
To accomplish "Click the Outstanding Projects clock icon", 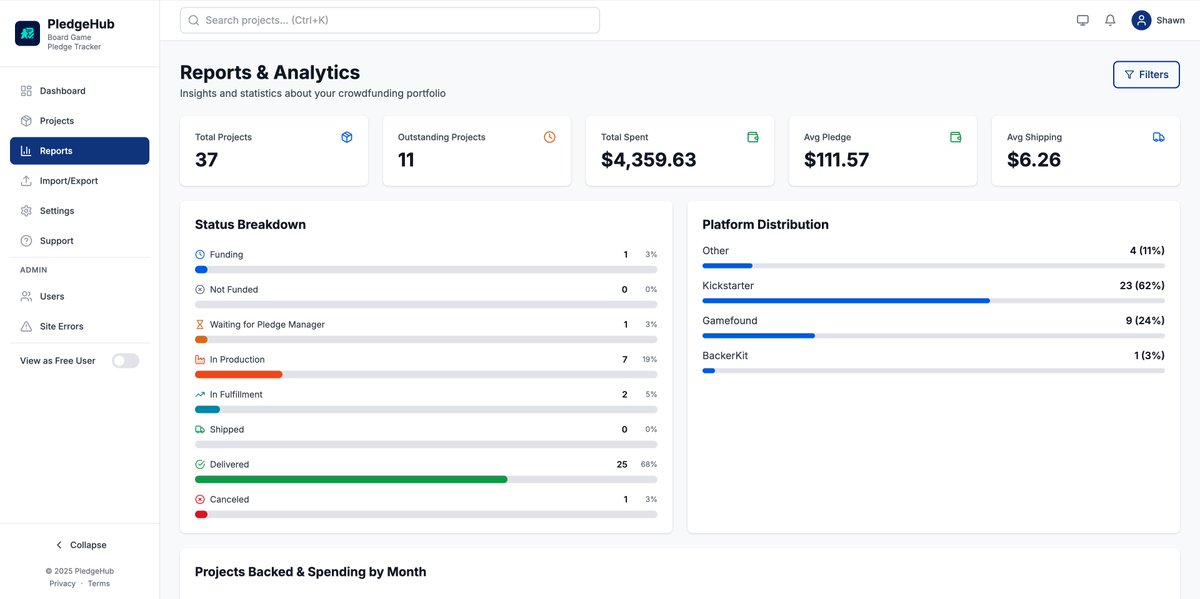I will click(x=550, y=137).
